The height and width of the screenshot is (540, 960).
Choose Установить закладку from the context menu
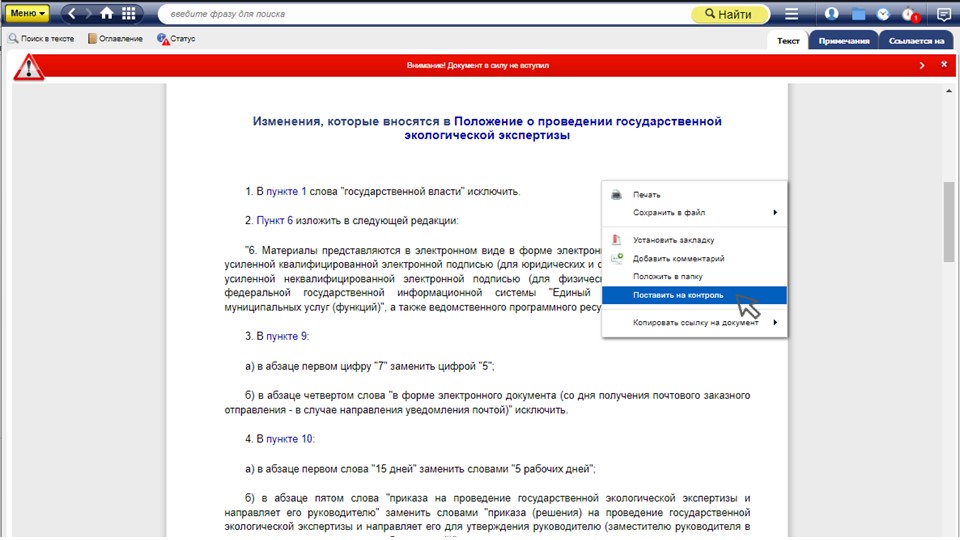tap(673, 240)
